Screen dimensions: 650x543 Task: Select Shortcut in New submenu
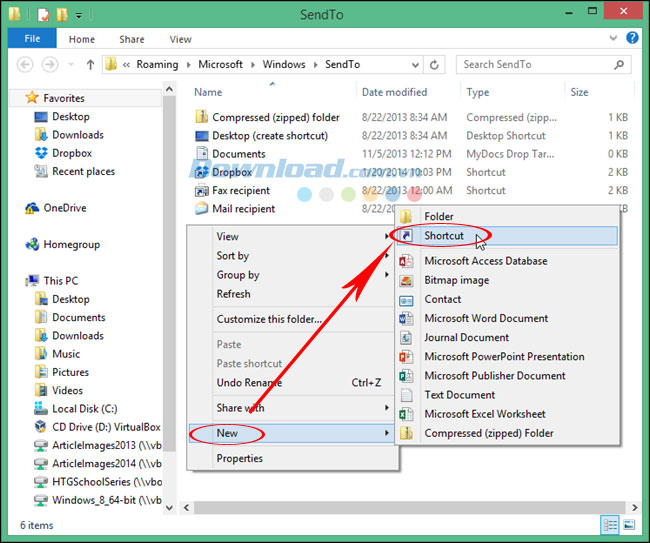pyautogui.click(x=507, y=236)
